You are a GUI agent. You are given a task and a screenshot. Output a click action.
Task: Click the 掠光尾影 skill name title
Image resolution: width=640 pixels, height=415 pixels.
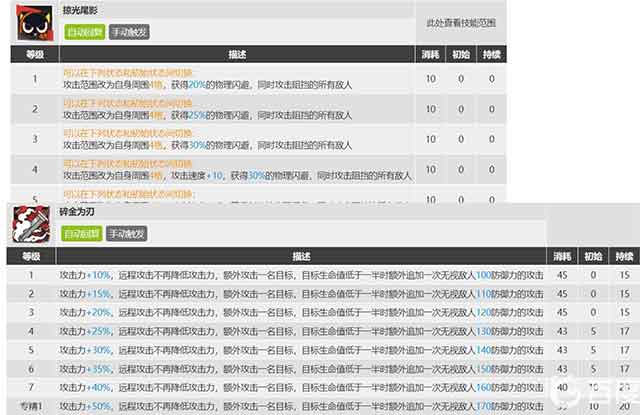click(80, 10)
